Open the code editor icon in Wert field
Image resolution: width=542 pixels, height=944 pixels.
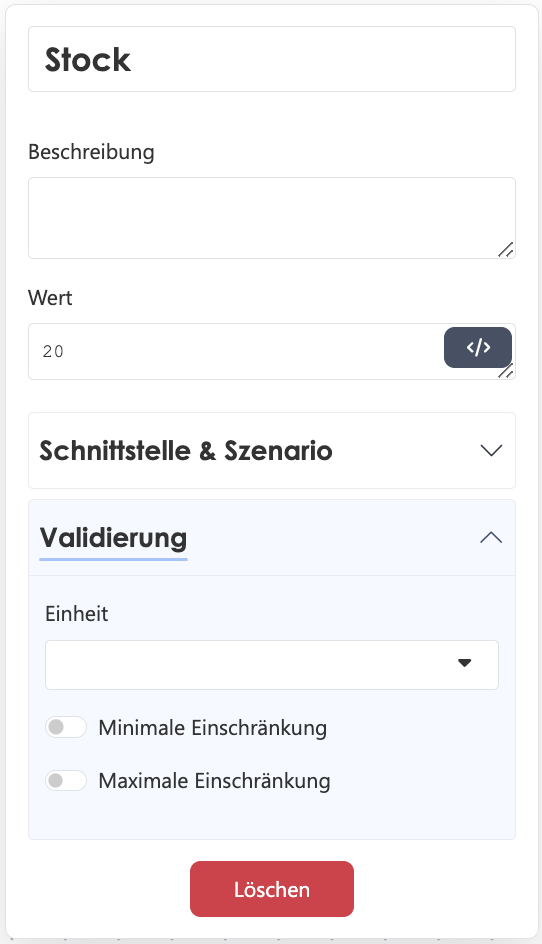pos(478,347)
